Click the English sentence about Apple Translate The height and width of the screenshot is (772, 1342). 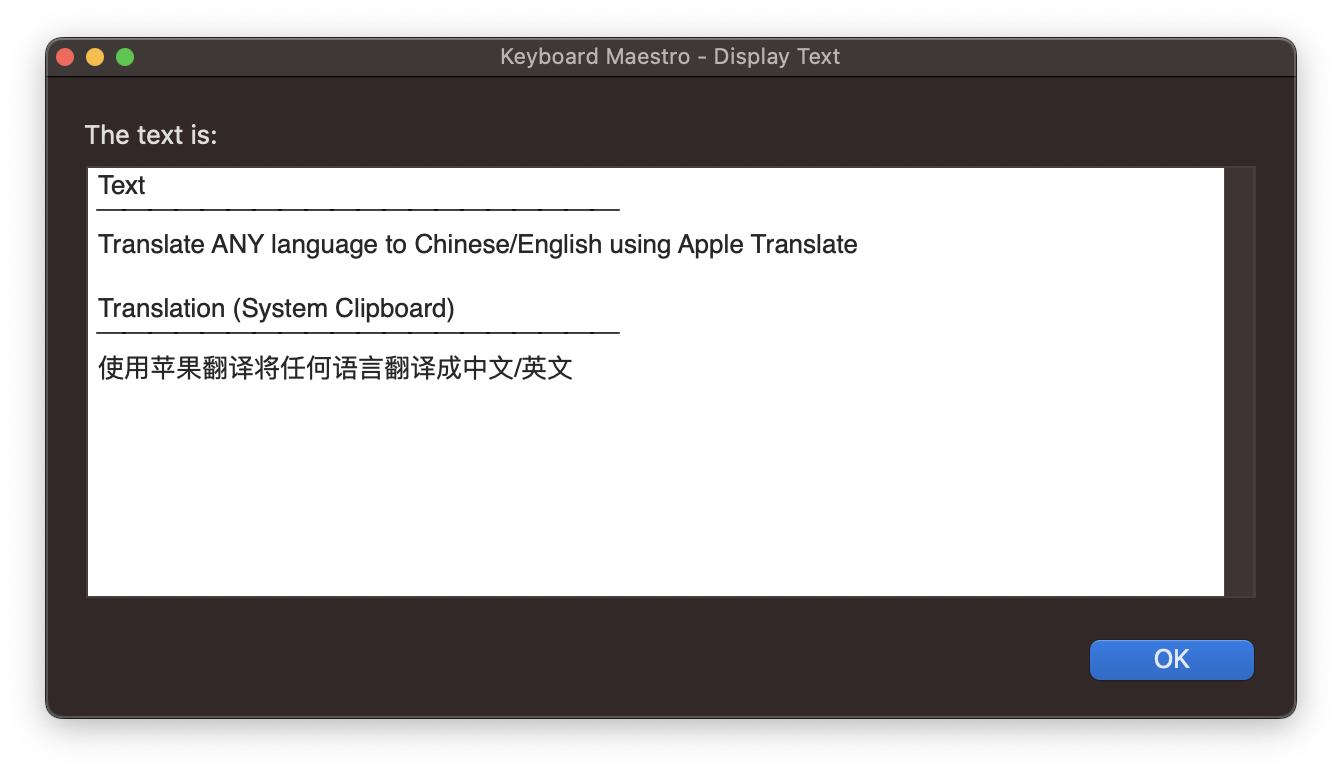(x=477, y=244)
